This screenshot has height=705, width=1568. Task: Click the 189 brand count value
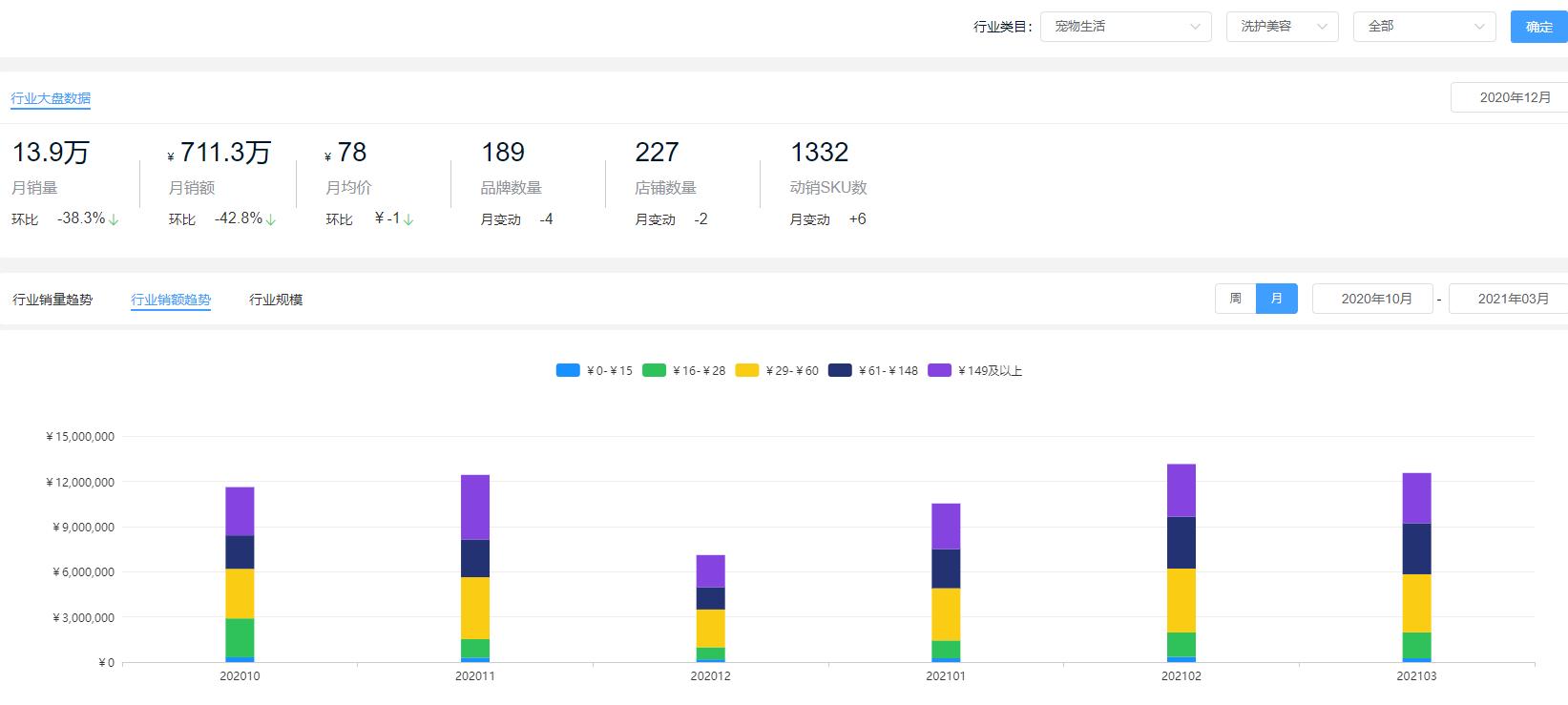[x=503, y=153]
